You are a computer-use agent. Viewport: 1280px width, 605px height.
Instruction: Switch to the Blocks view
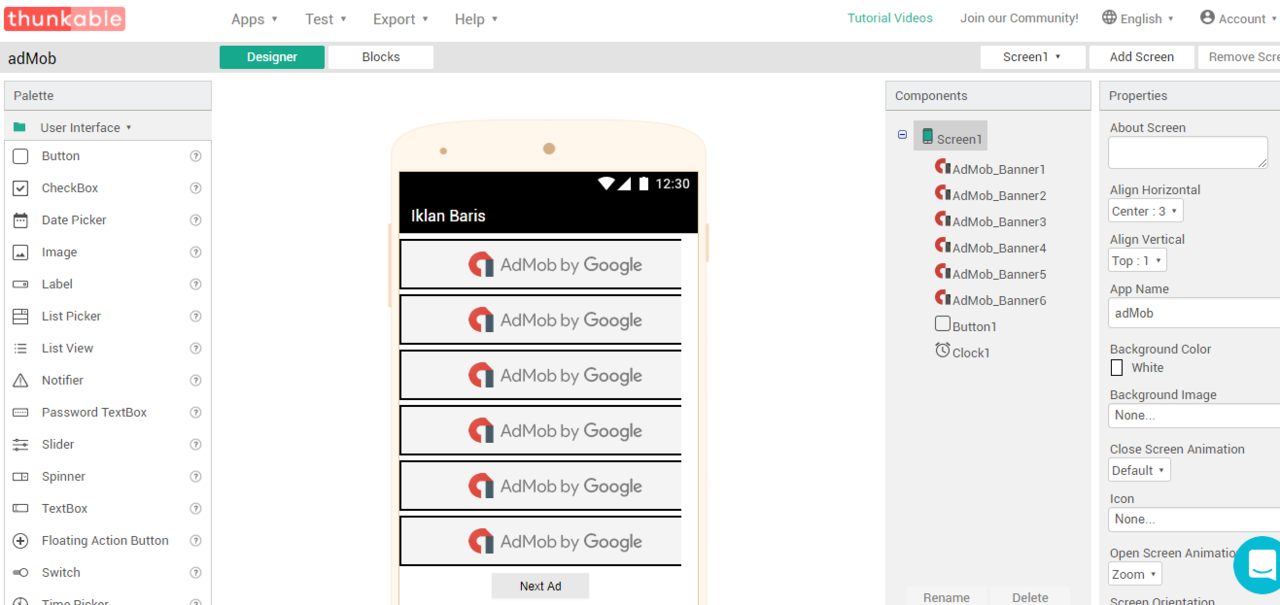[381, 57]
